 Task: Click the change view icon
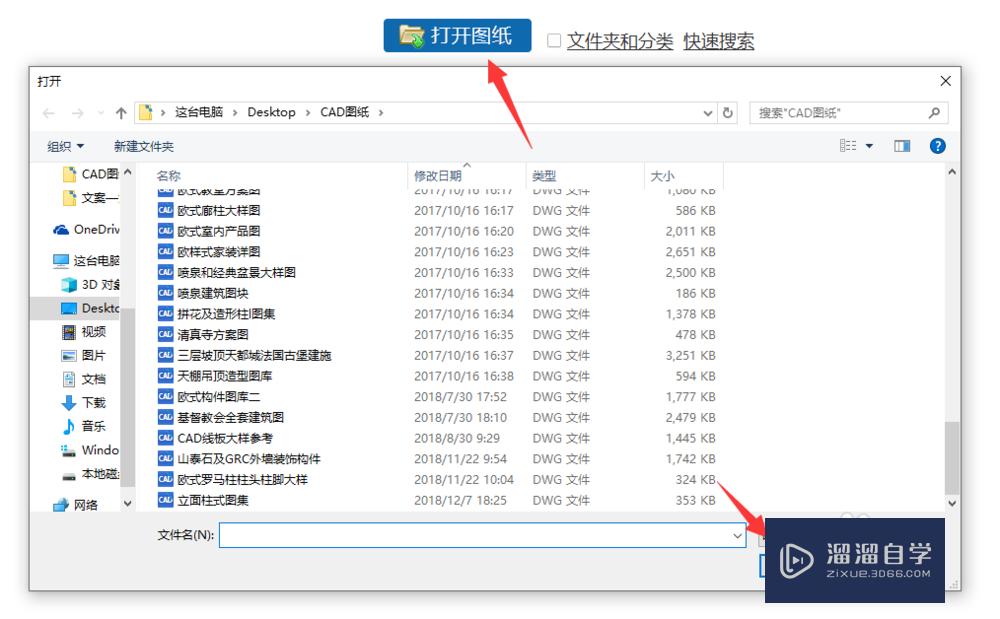coord(850,146)
